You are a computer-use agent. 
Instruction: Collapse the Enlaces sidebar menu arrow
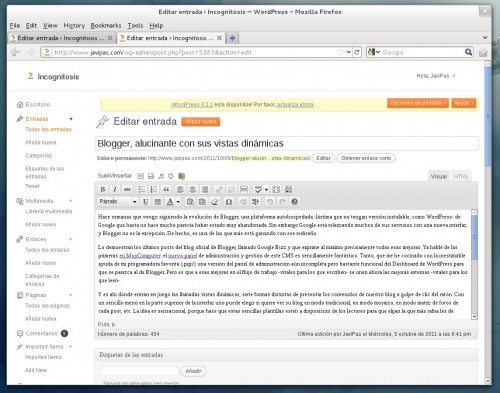71,239
